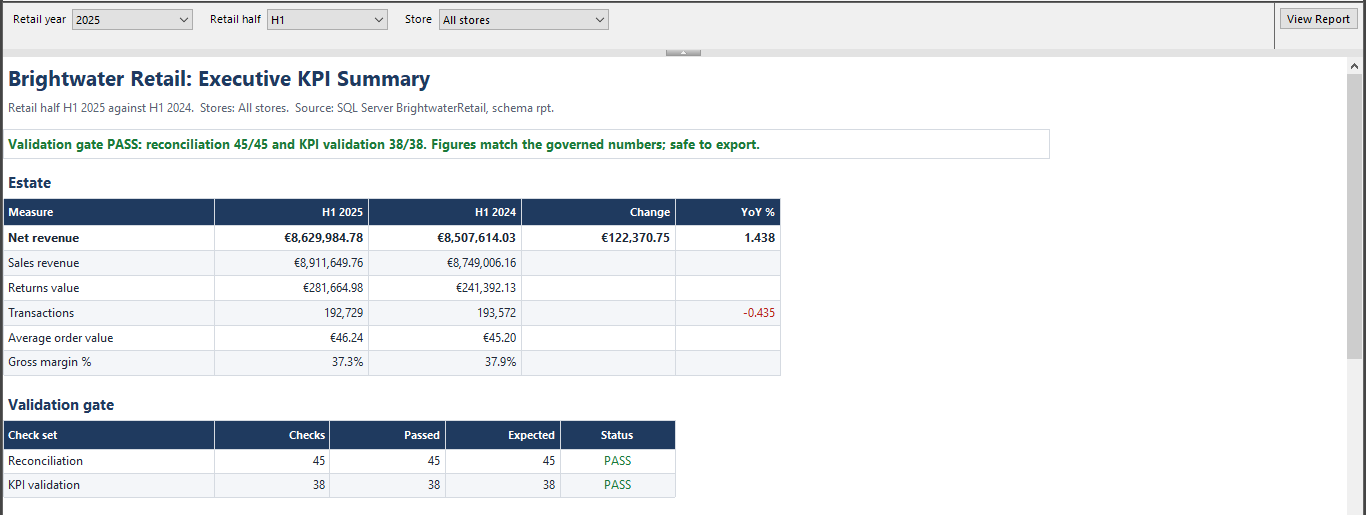Click the report subtitle mentioning SQL Server BrightwaterRetail
Image resolution: width=1366 pixels, height=515 pixels.
point(281,108)
